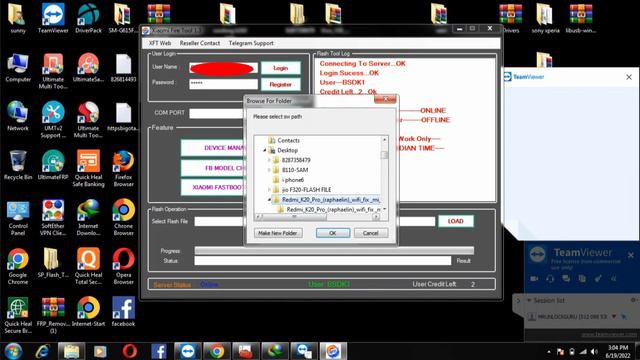Launch SoftEther VPN Client shortcut
640x360 pixels.
pos(53,217)
